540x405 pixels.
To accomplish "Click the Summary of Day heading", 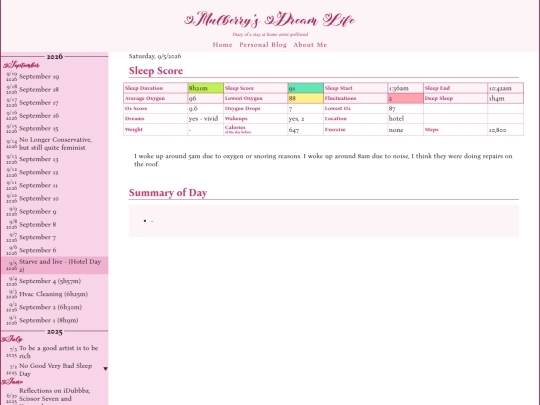I will tap(168, 193).
